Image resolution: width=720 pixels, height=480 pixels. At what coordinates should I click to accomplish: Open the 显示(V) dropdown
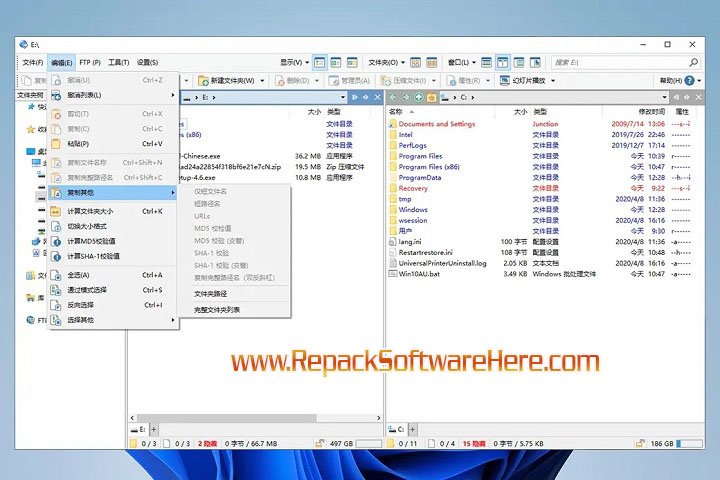[292, 62]
